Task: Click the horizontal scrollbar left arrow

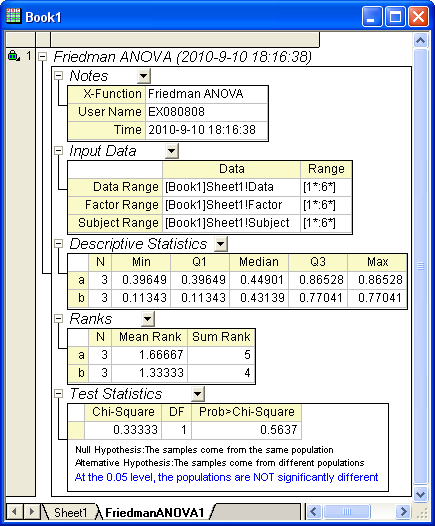Action: click(x=314, y=512)
